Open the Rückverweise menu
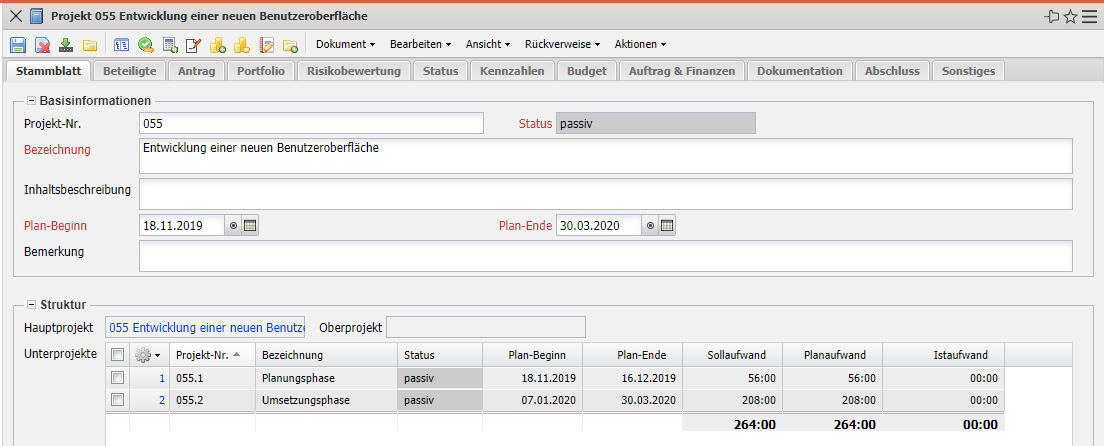The width and height of the screenshot is (1104, 446). pyautogui.click(x=562, y=44)
